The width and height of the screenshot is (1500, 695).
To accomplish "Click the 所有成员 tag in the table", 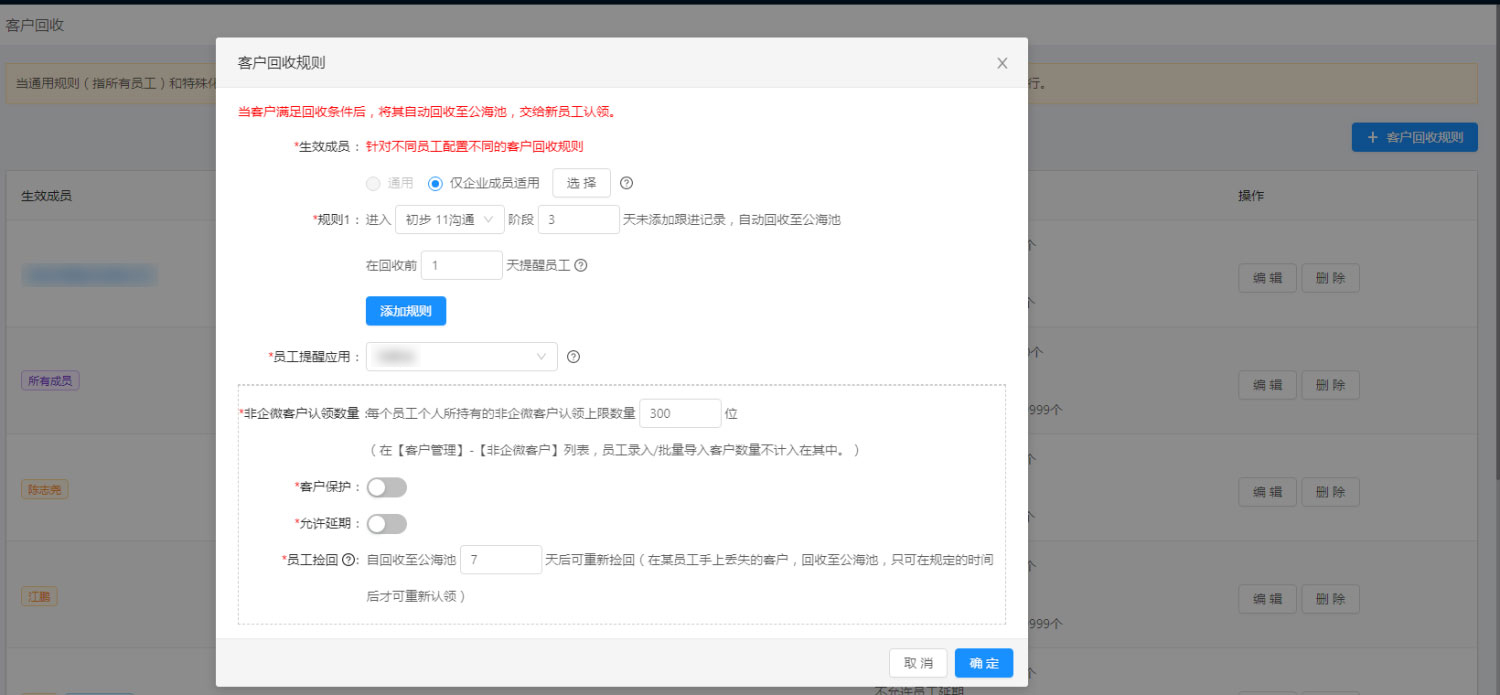I will [x=50, y=381].
